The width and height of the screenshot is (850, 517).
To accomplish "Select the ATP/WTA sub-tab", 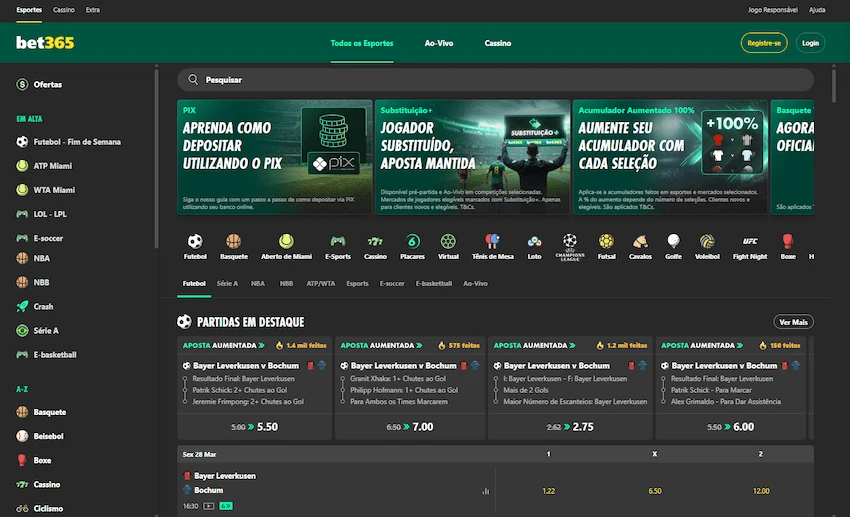I will pos(320,283).
